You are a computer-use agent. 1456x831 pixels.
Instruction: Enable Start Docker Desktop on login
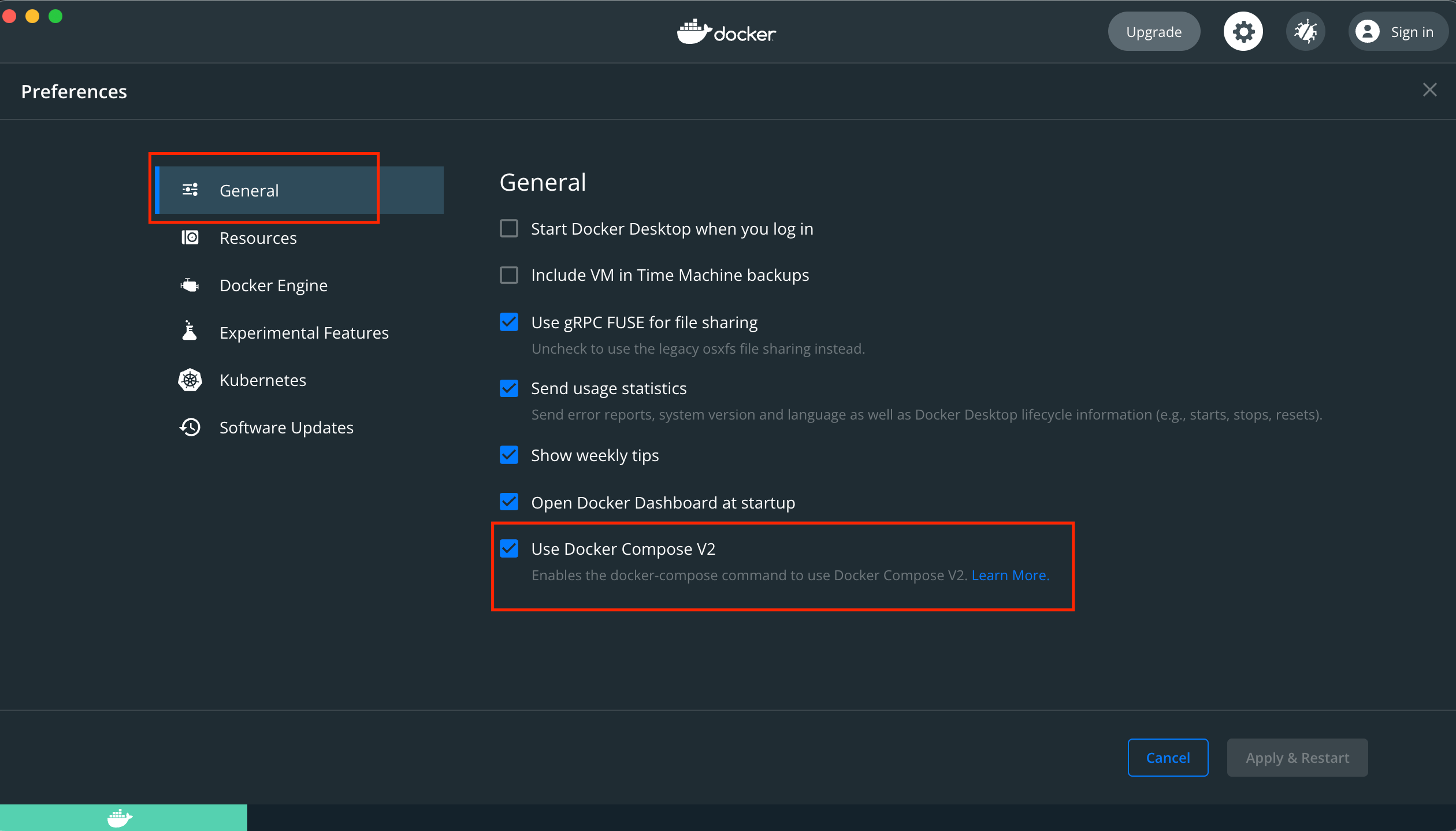pyautogui.click(x=510, y=228)
